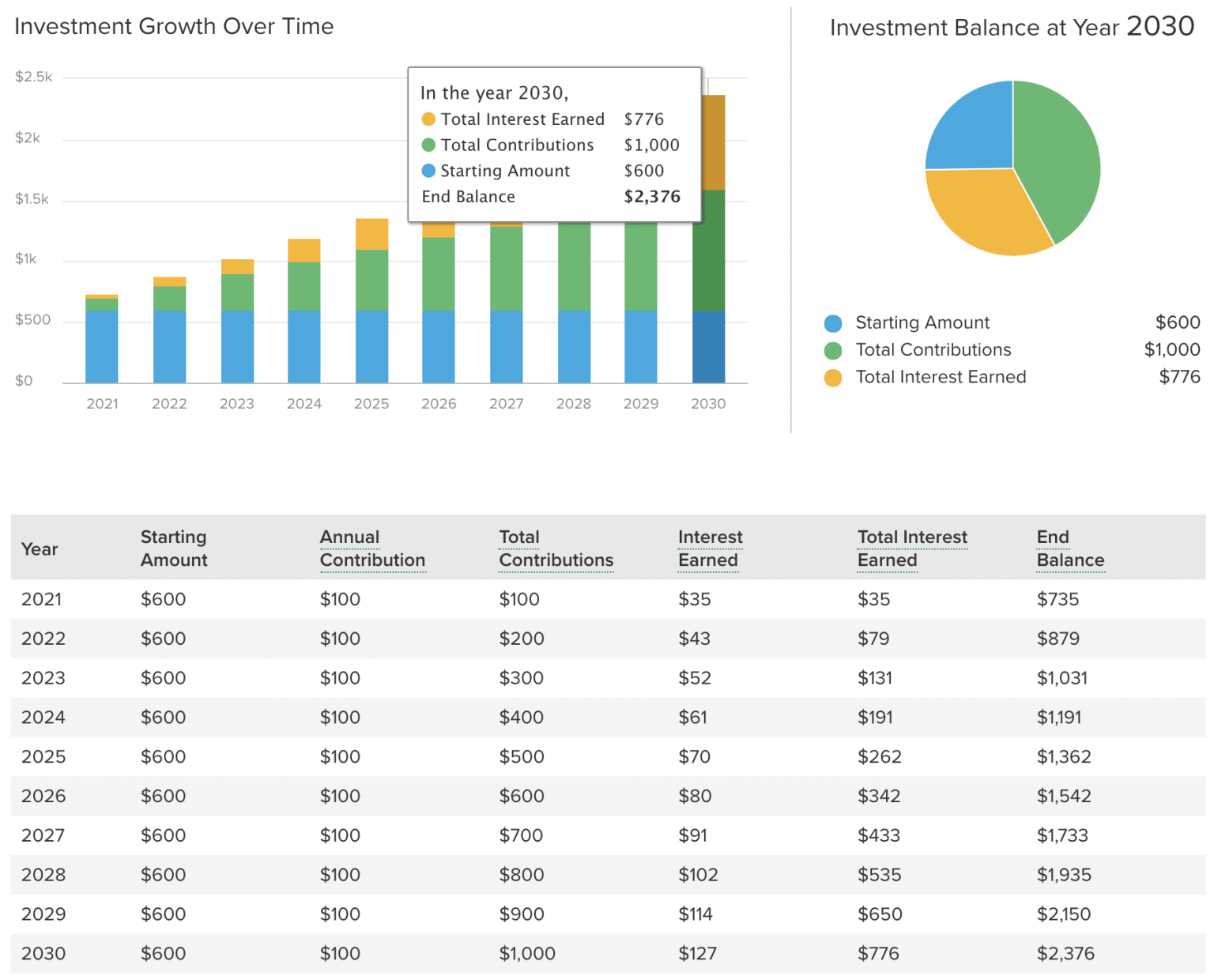Click the $127 interest earned cell
The width and height of the screenshot is (1214, 980).
tap(697, 954)
